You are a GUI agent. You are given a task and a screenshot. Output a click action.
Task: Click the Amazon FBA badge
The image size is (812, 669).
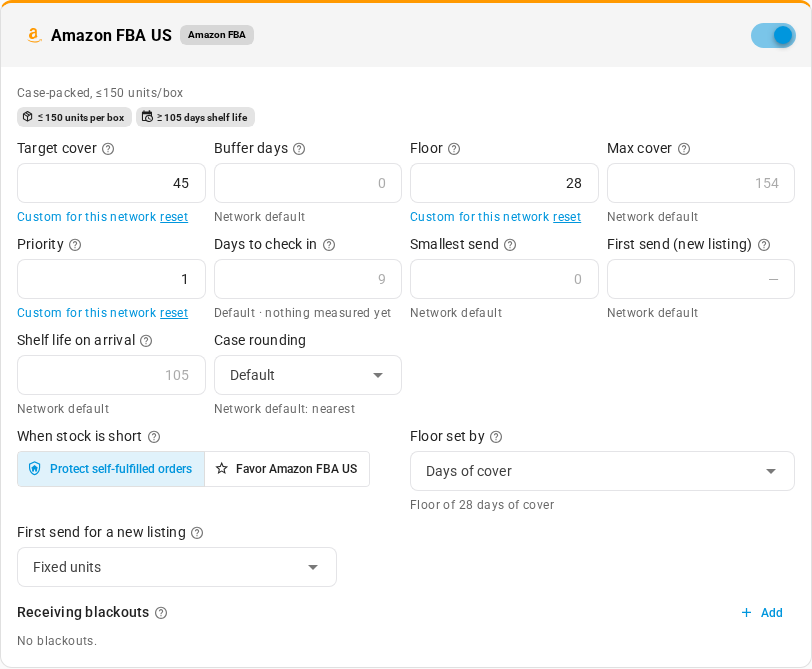tap(216, 35)
